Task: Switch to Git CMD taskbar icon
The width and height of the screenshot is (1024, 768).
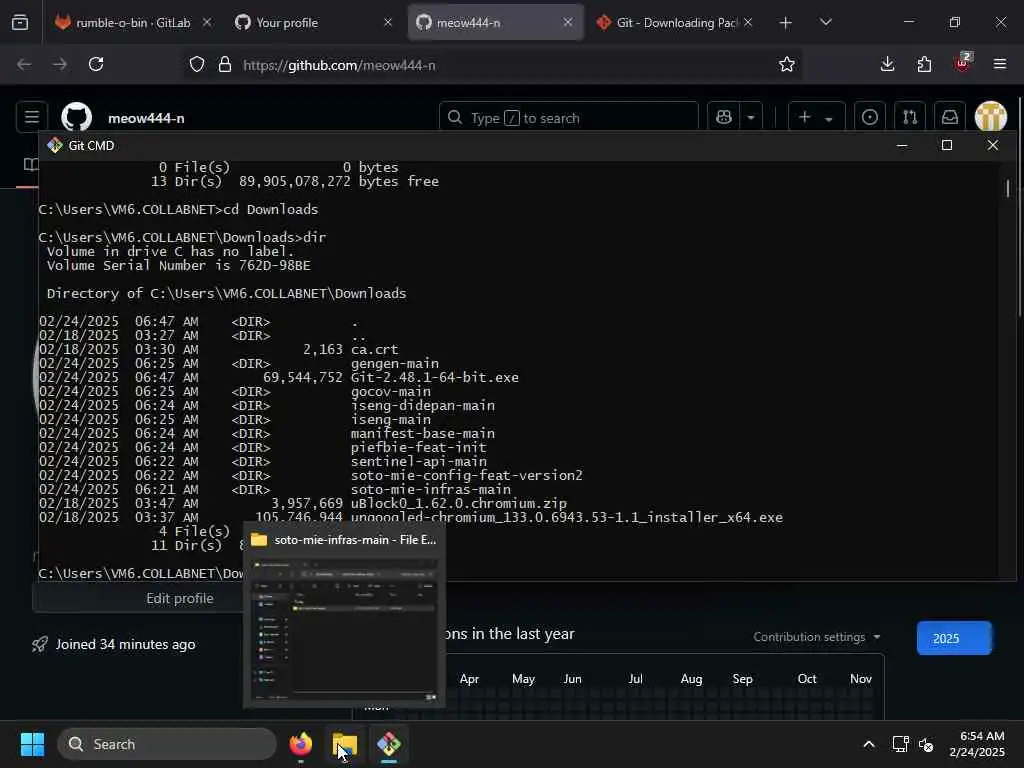Action: coord(389,744)
